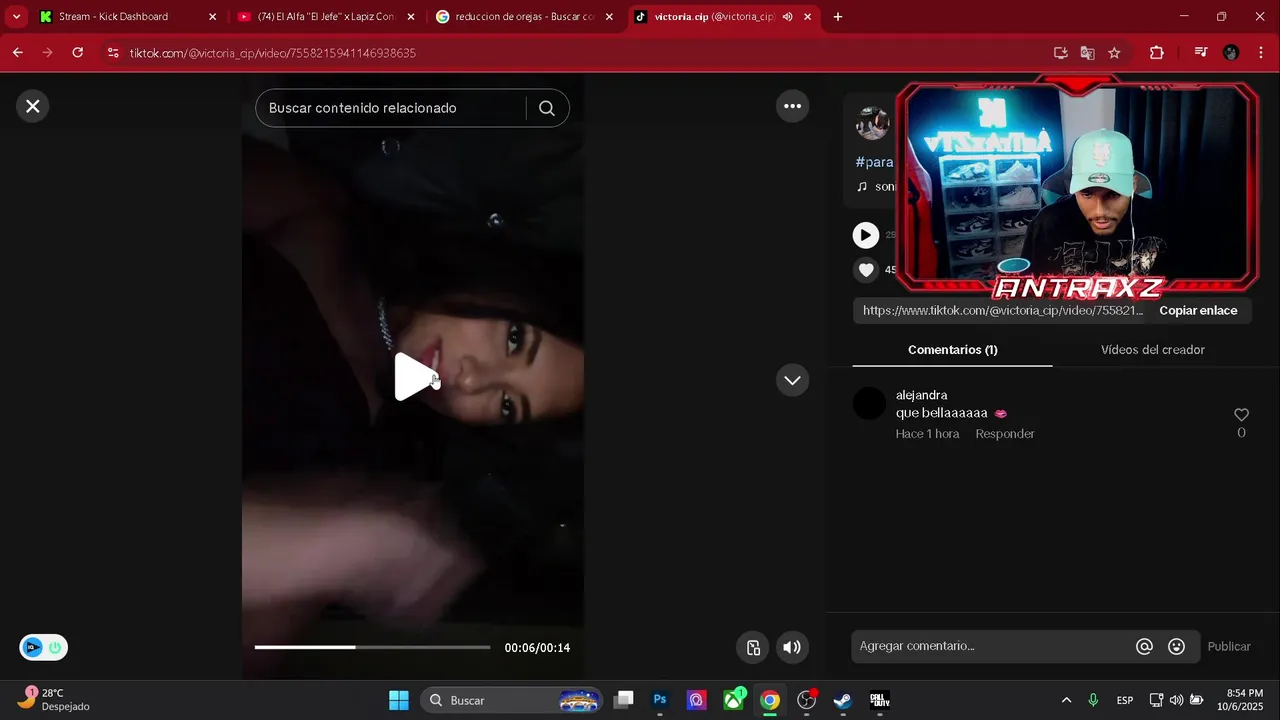Go to next video with down chevron
This screenshot has width=1280, height=720.
tap(792, 380)
